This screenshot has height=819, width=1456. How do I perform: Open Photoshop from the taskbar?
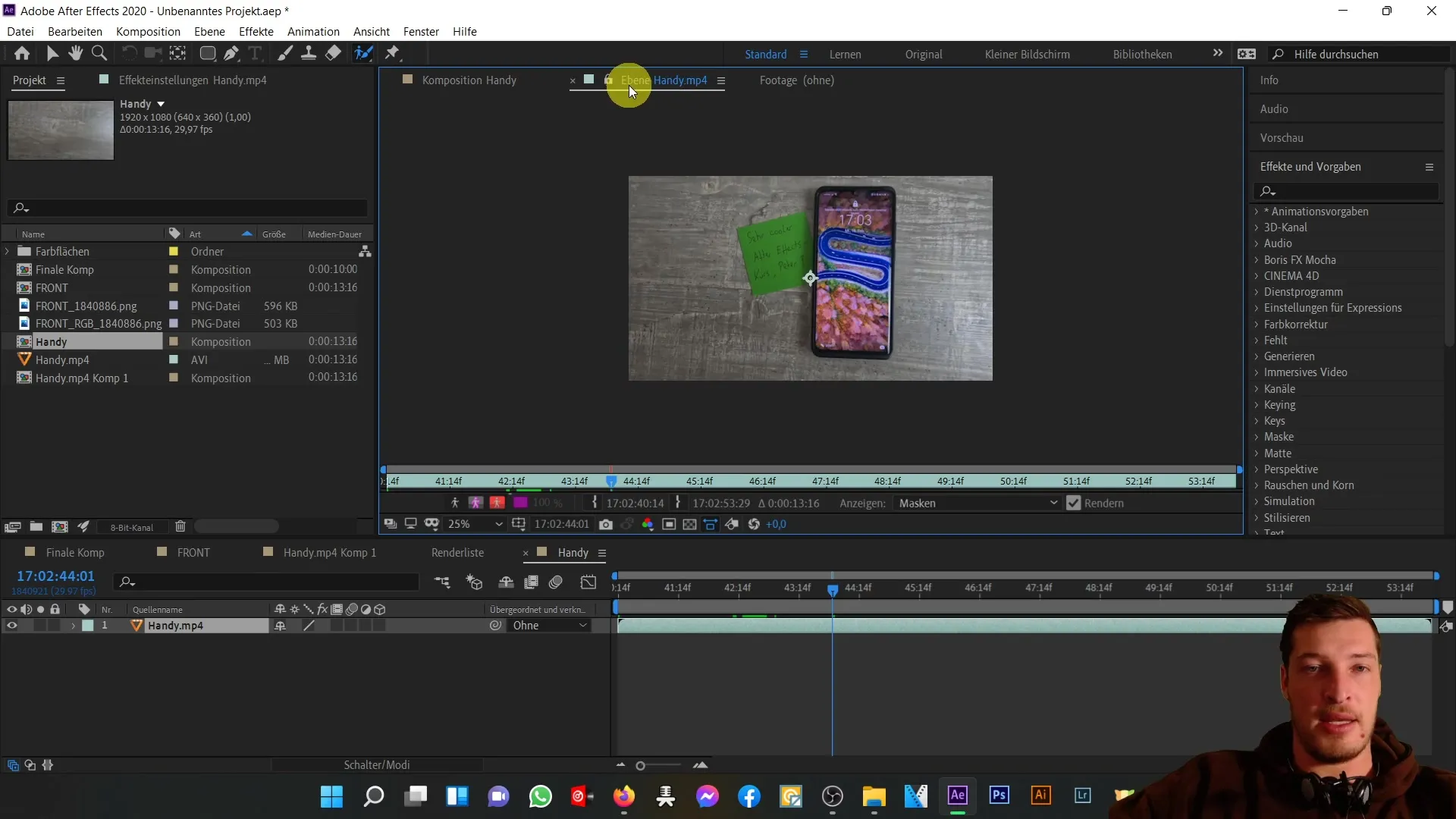(999, 795)
